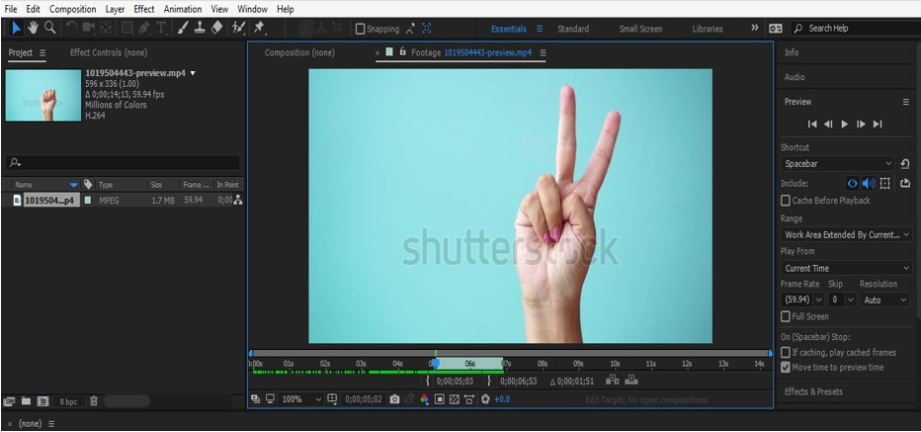Select the Type tool
This screenshot has height=432, width=921.
(161, 28)
